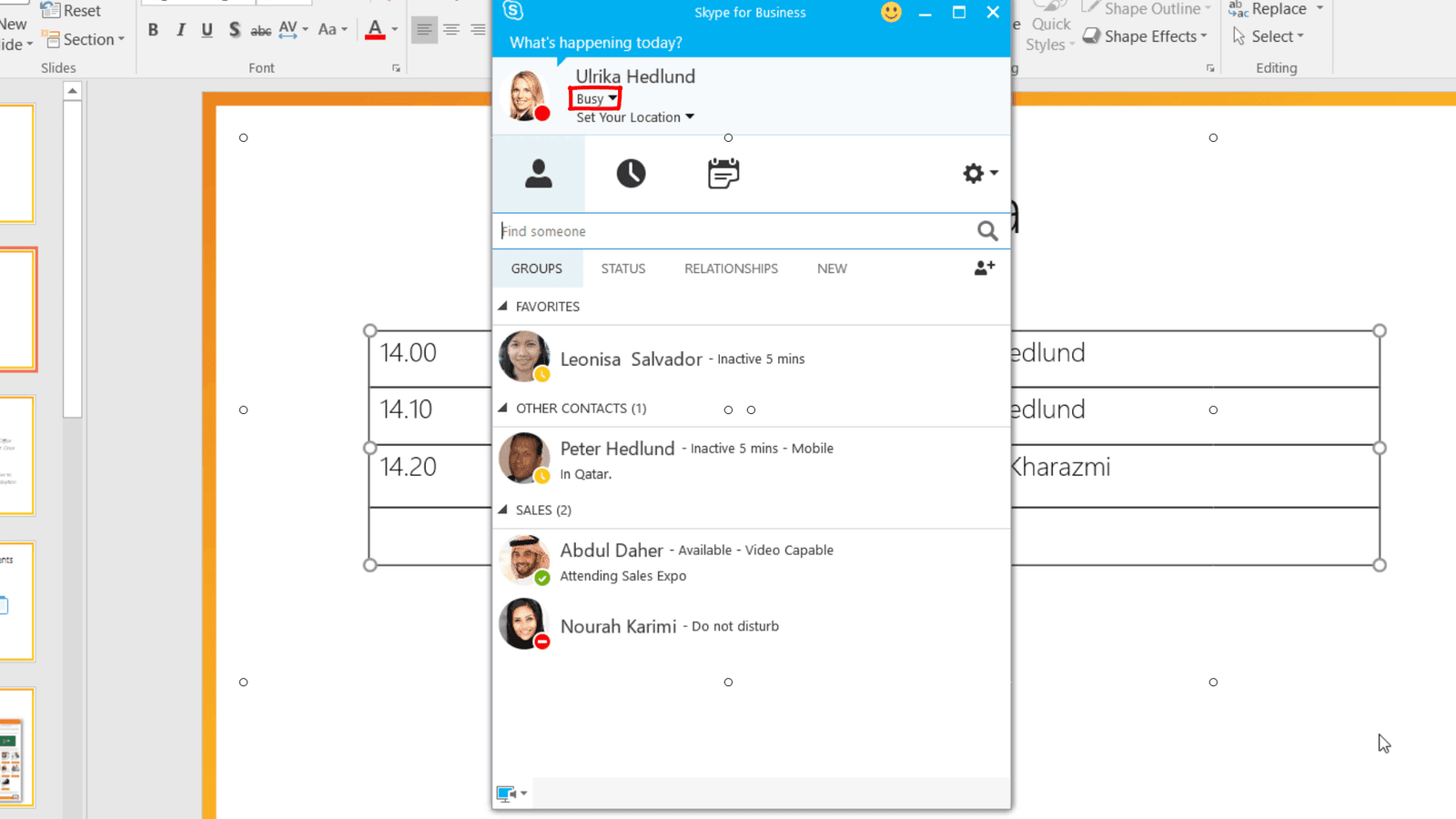Click the 'Do not disturb' status text
1456x819 pixels.
(x=735, y=626)
